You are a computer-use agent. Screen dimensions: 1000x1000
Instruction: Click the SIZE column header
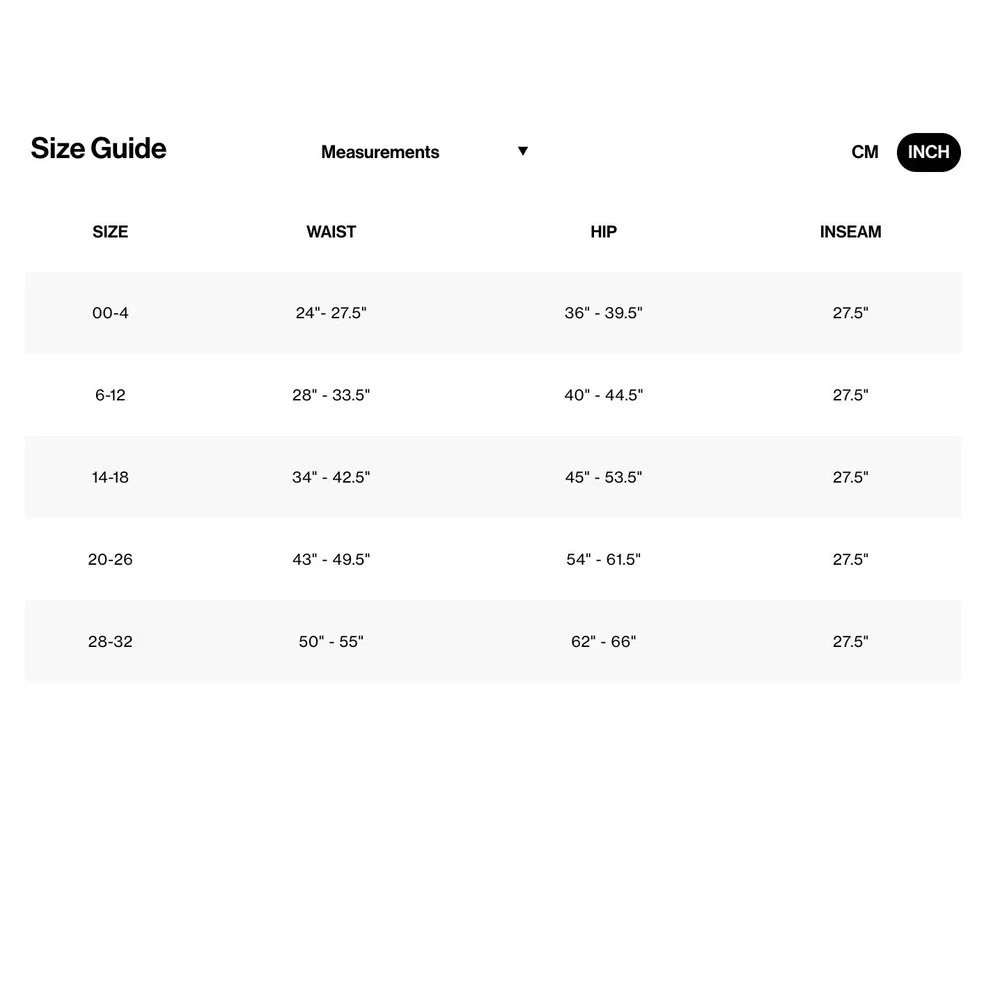pyautogui.click(x=110, y=232)
